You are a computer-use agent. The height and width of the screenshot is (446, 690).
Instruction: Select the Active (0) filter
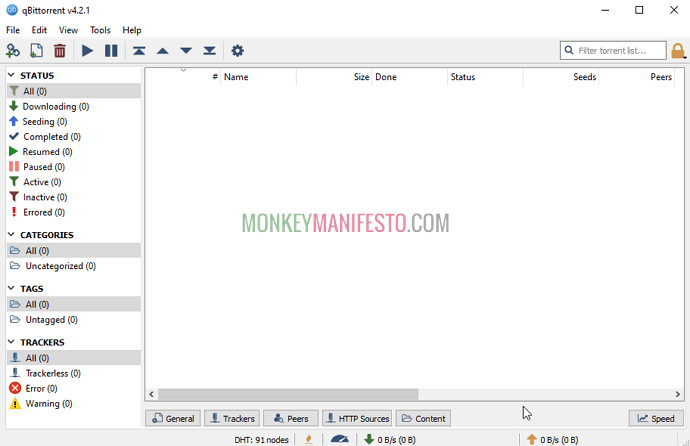click(x=74, y=182)
